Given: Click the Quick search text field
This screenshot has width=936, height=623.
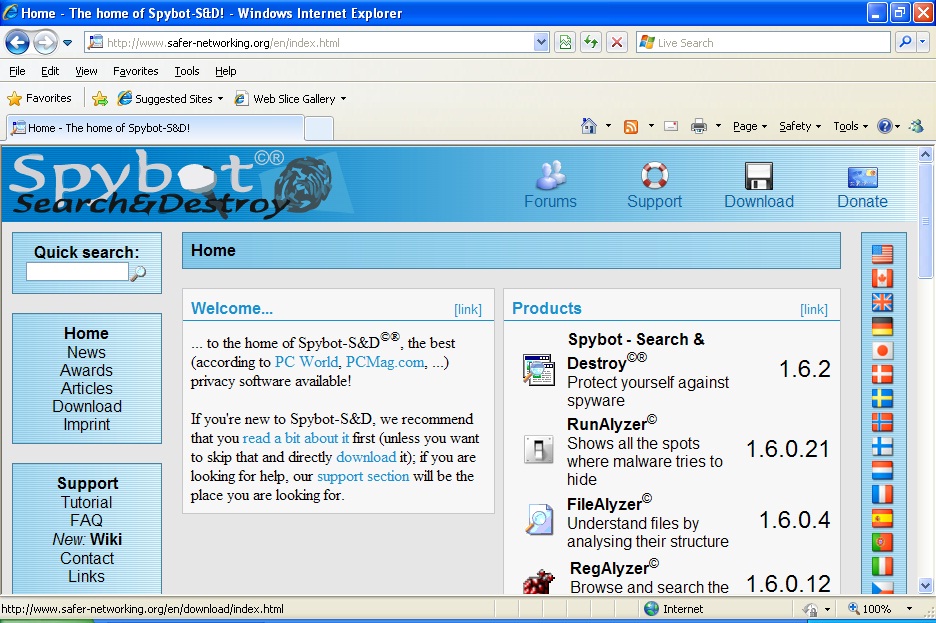Looking at the screenshot, I should (x=77, y=272).
